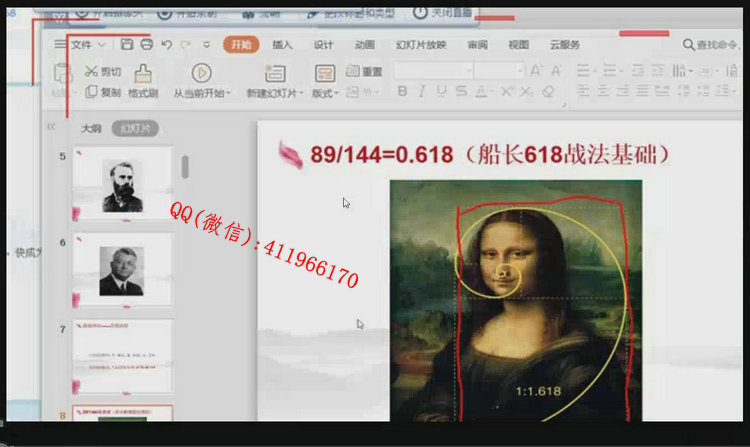This screenshot has width=750, height=447.
Task: Toggle superscript formatting
Action: coord(506,91)
